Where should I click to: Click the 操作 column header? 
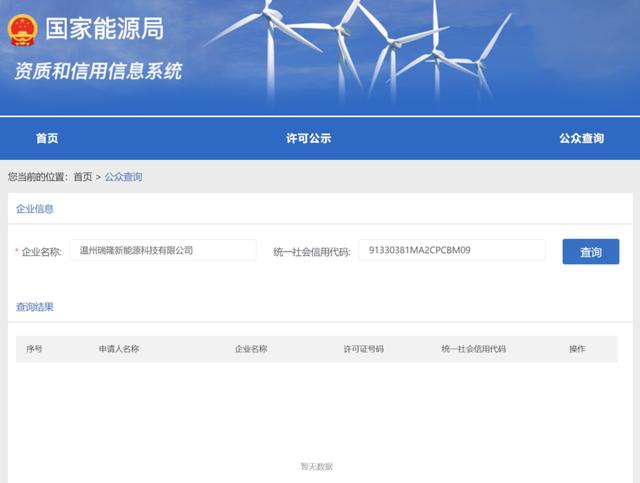pos(577,349)
